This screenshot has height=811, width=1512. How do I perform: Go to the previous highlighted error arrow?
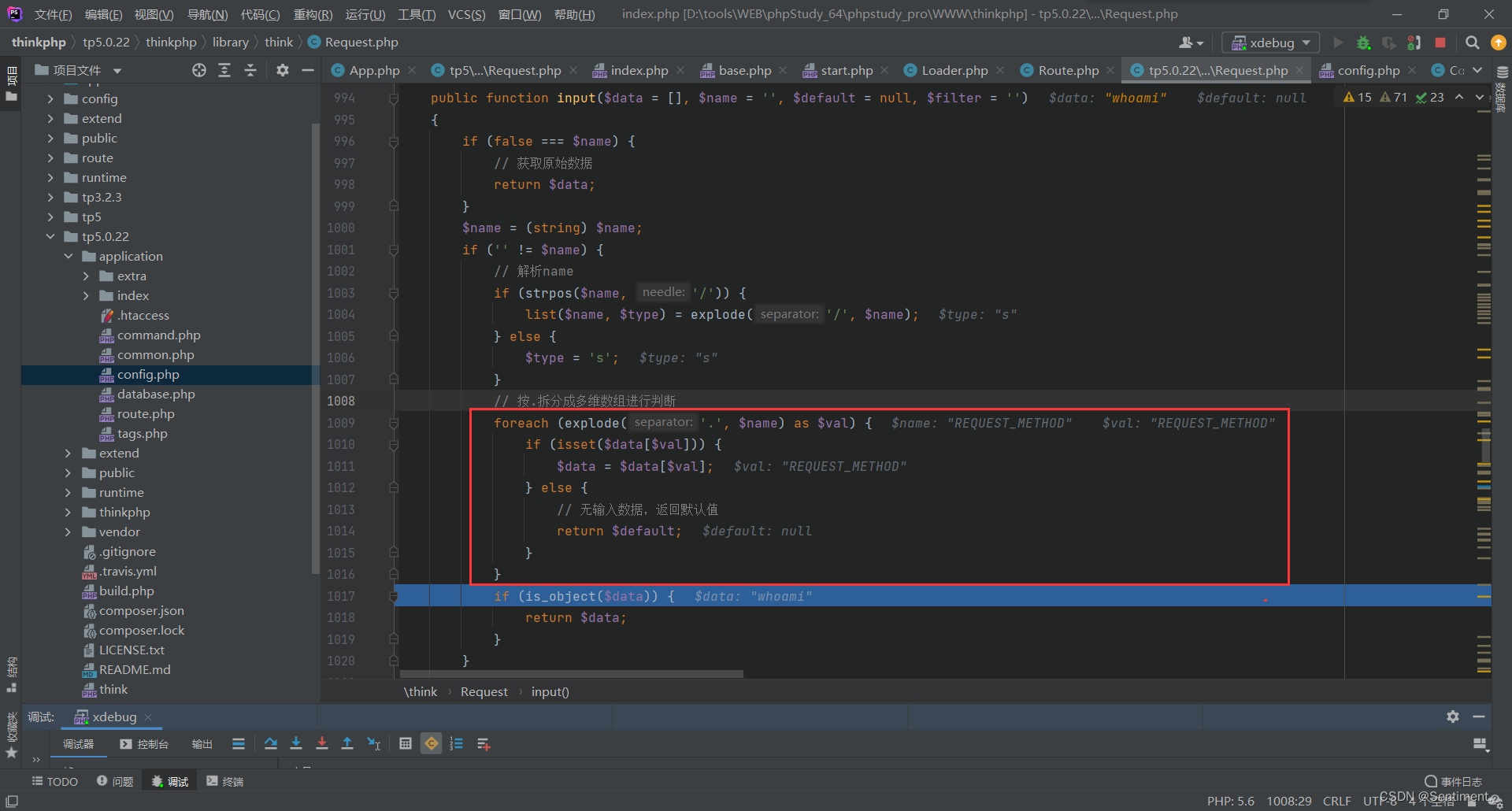[x=1459, y=97]
